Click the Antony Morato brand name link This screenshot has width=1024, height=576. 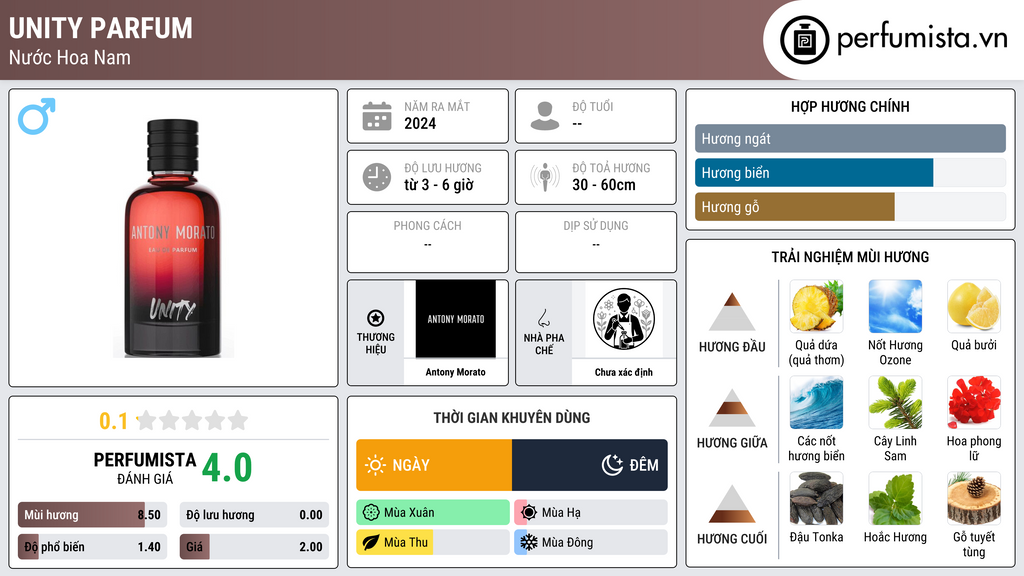point(456,372)
